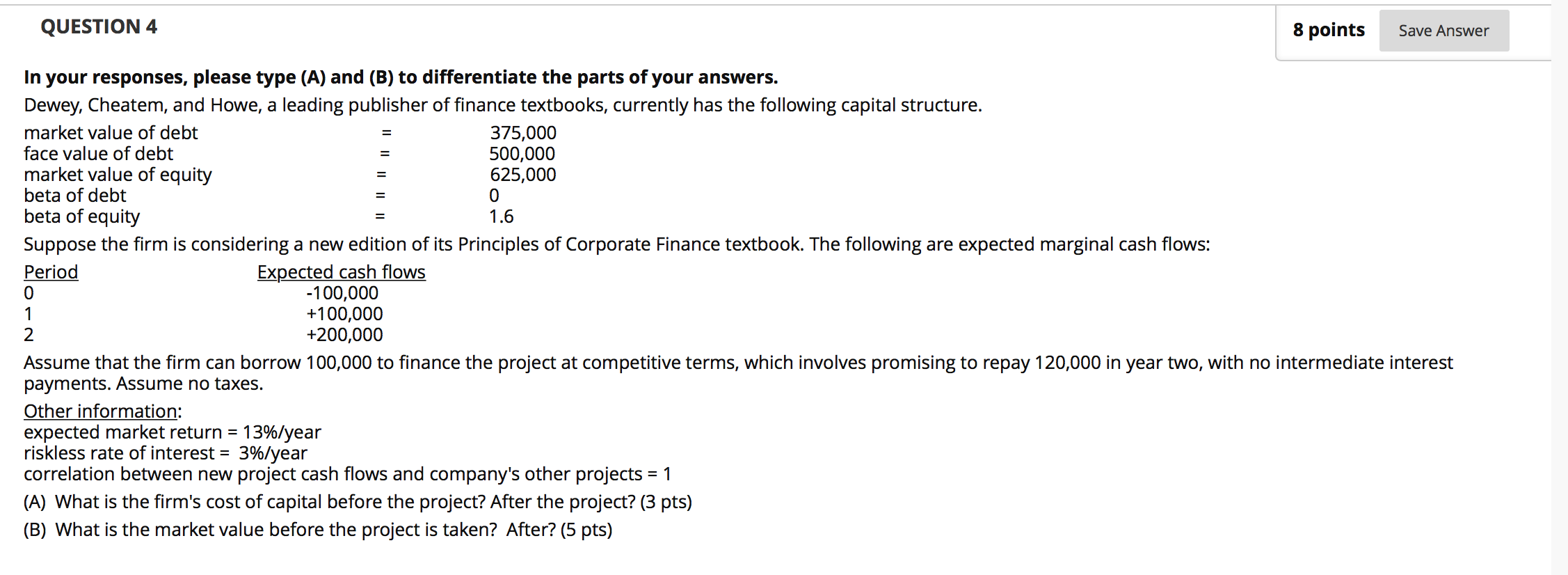
Task: Select the market value of equity line
Action: [x=118, y=175]
